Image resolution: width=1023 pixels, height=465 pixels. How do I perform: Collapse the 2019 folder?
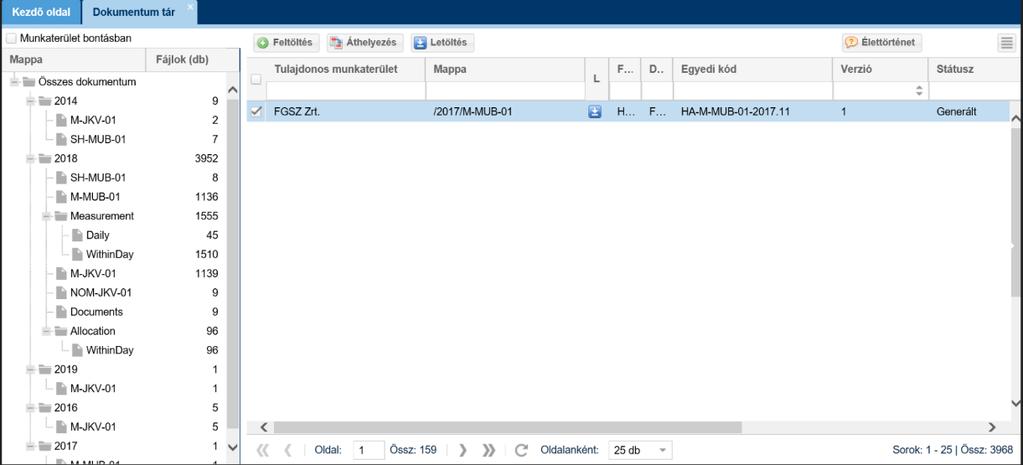click(30, 369)
